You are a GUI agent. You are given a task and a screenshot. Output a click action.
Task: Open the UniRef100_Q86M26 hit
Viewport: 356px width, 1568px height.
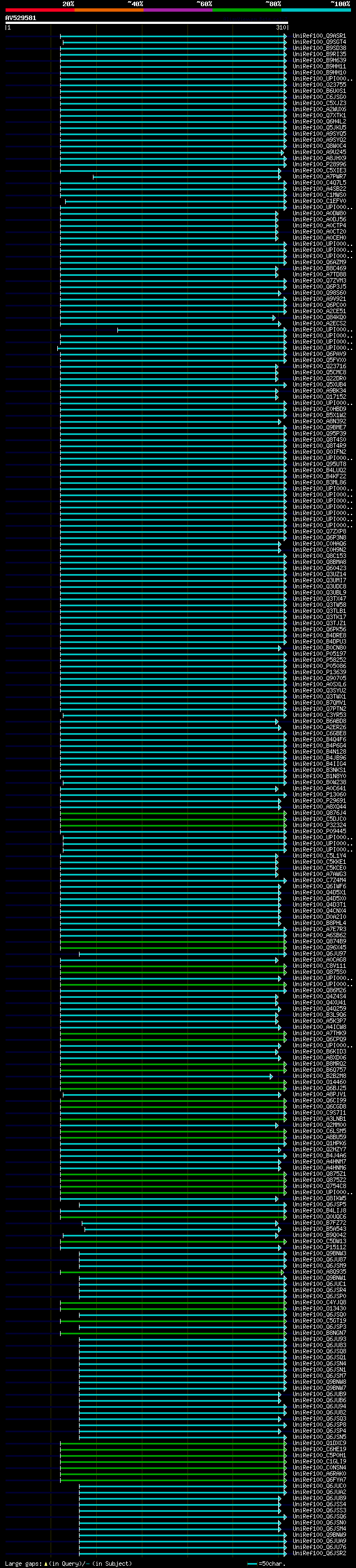pos(319,990)
